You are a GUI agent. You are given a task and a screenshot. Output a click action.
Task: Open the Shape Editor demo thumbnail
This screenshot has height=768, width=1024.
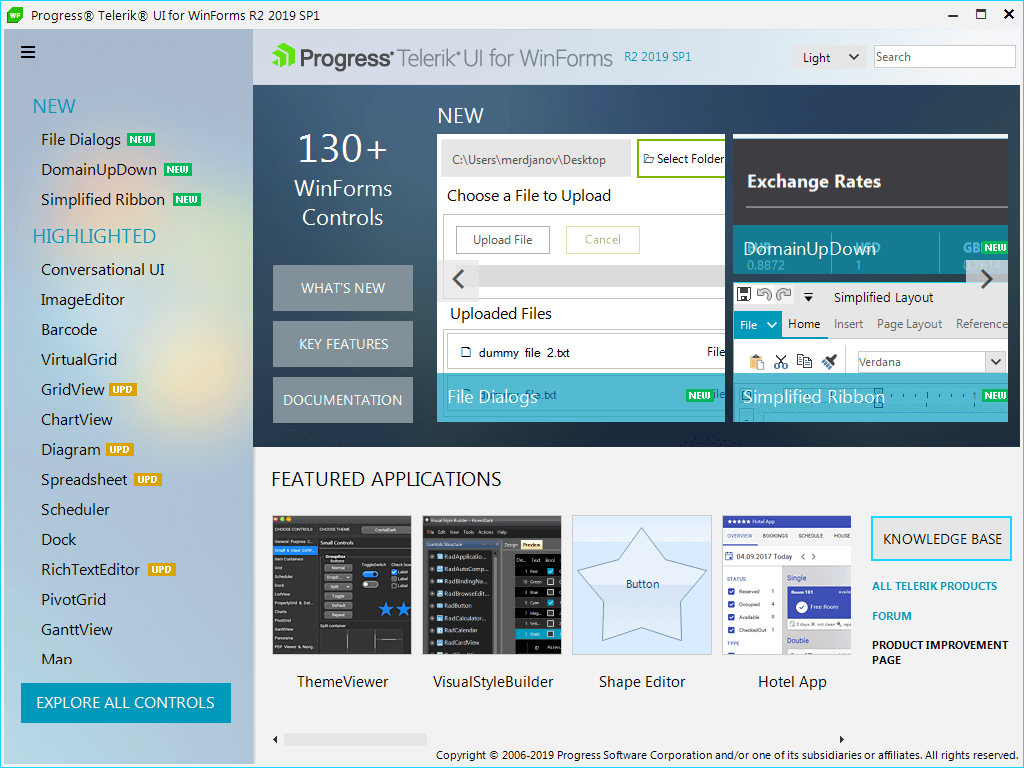tap(641, 584)
